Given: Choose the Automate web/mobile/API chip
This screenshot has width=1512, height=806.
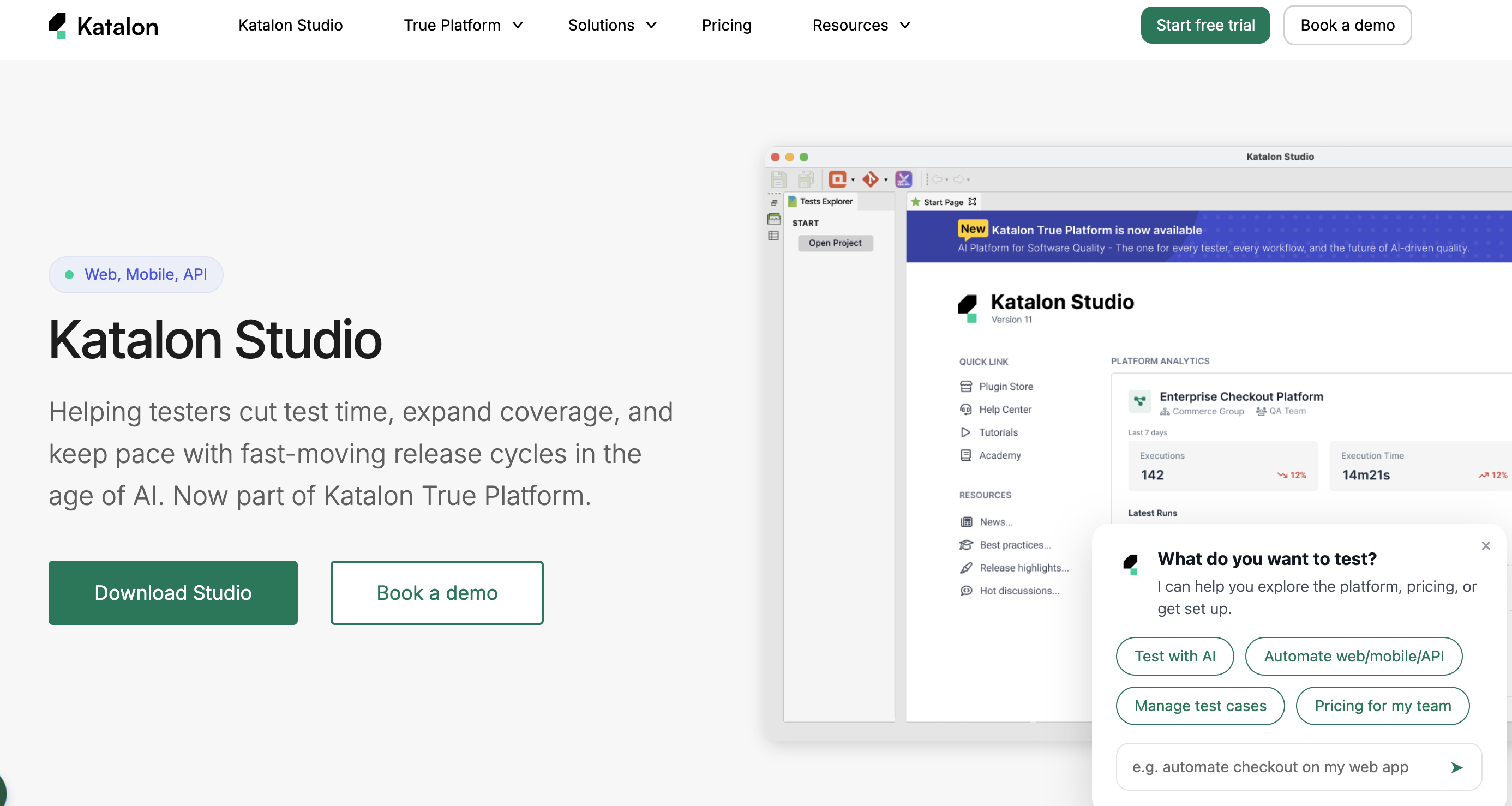Looking at the screenshot, I should 1353,656.
